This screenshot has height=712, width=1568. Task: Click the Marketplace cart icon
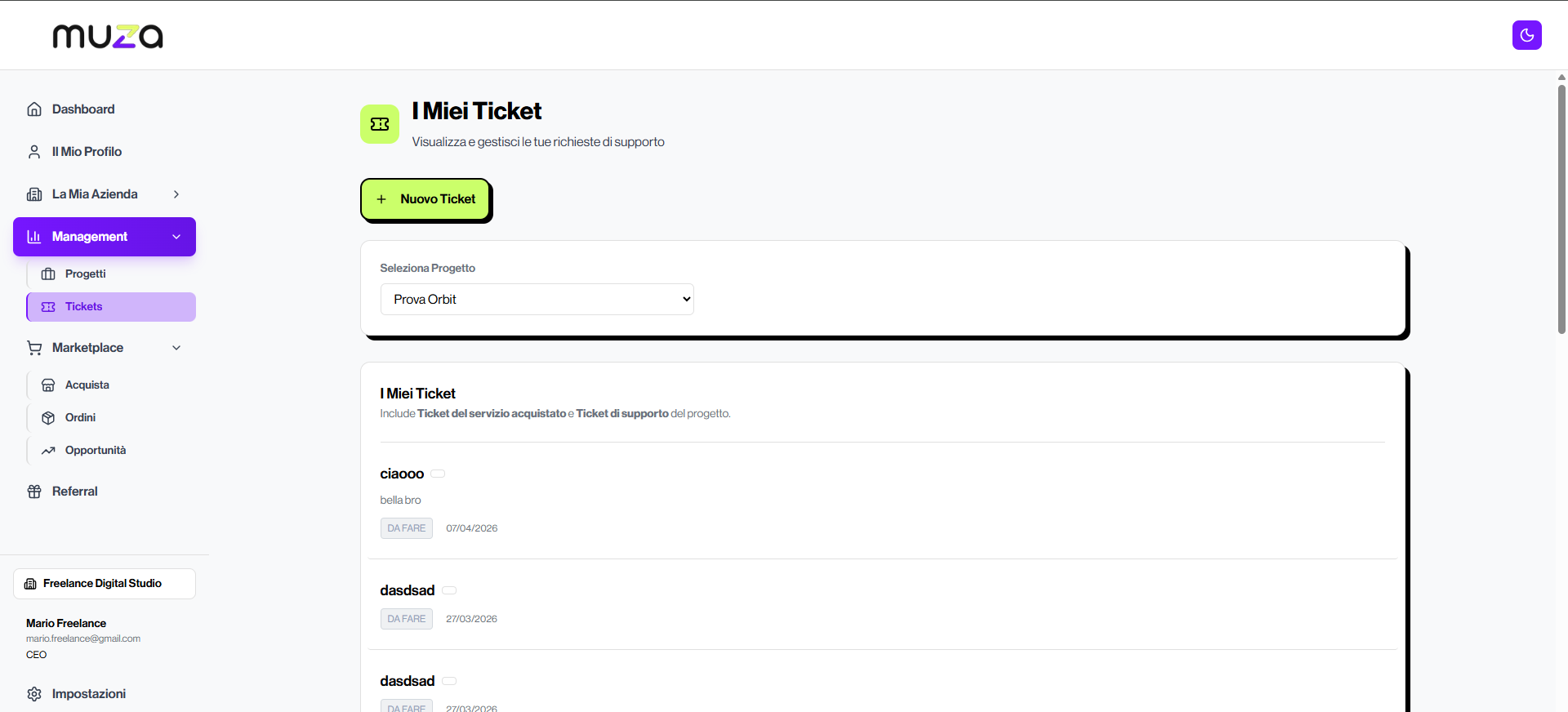[x=34, y=348]
